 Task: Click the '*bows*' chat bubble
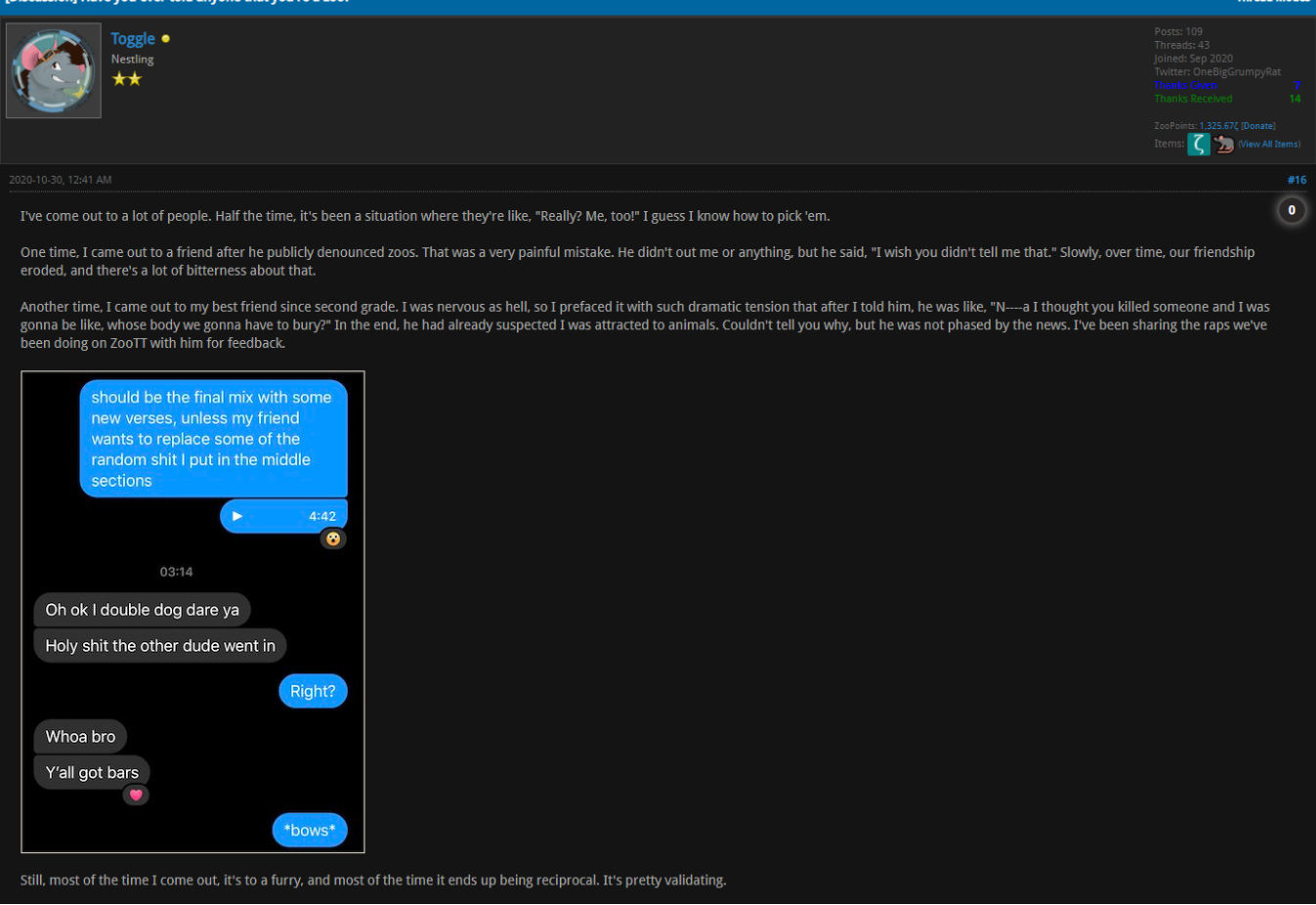point(310,830)
